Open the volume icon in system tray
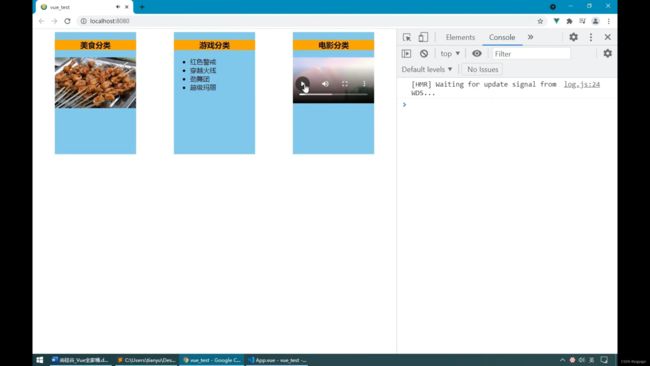Viewport: 650px width, 366px height. pos(582,360)
